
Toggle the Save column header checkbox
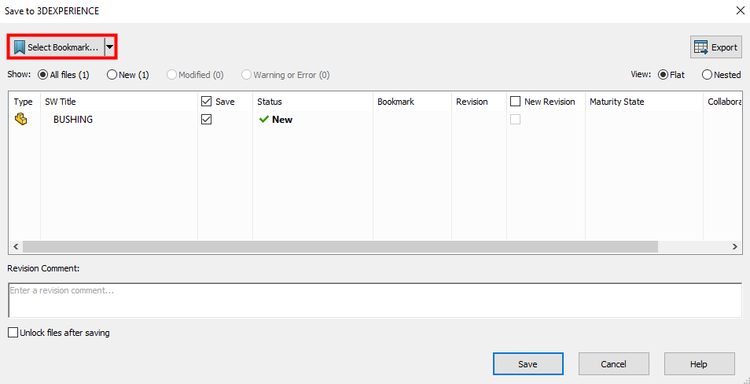(206, 101)
